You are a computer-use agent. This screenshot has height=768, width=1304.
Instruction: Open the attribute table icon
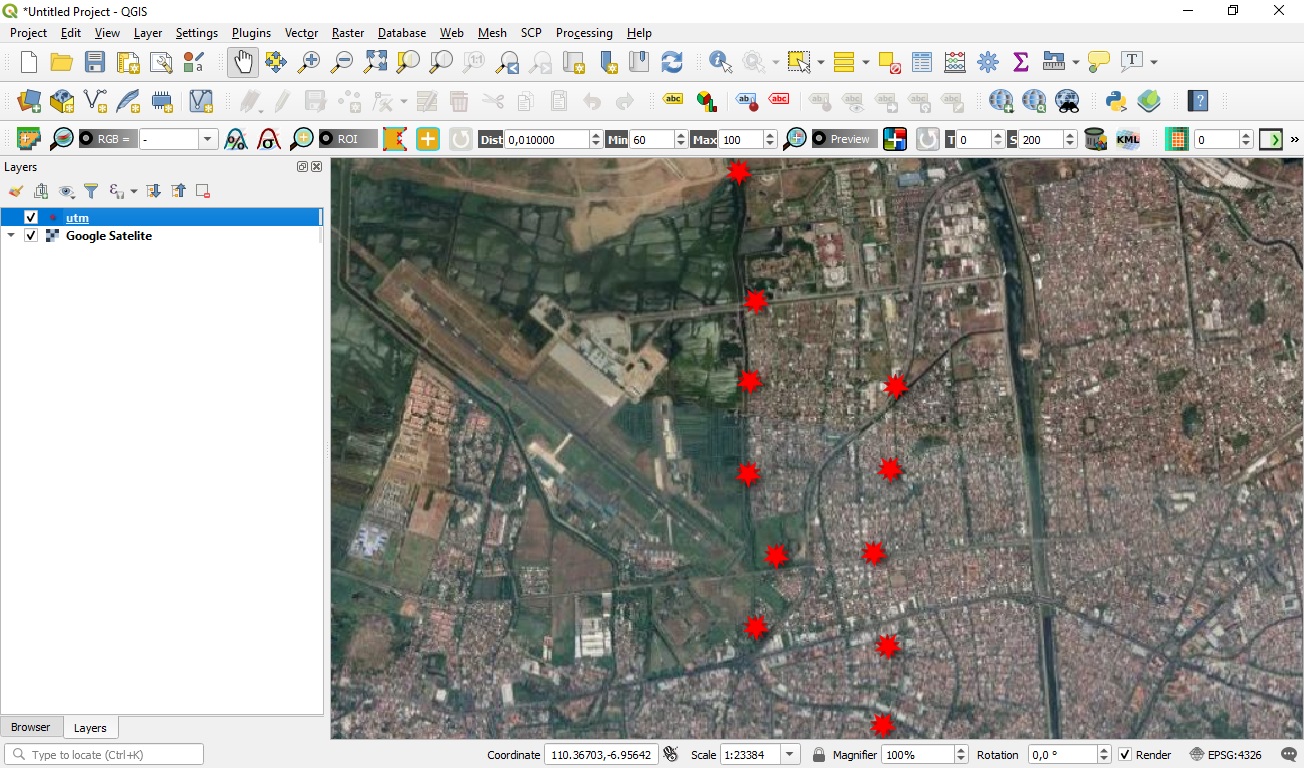(x=922, y=62)
